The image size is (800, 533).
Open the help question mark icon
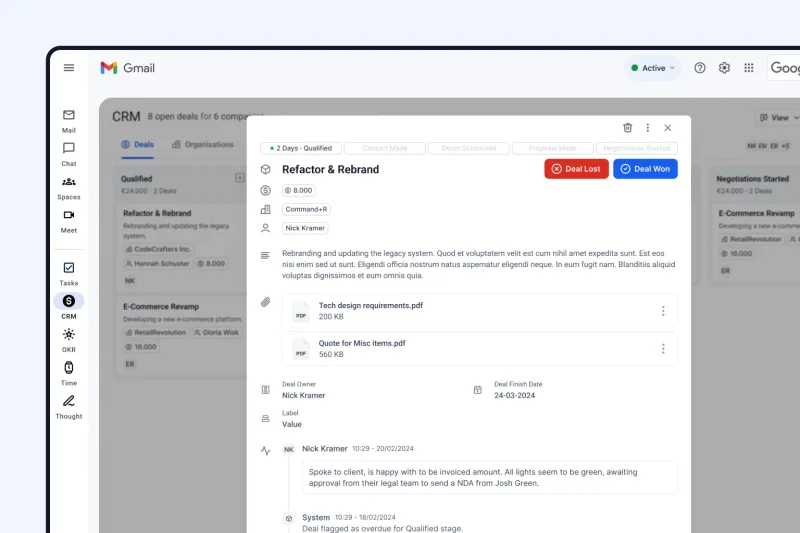700,68
